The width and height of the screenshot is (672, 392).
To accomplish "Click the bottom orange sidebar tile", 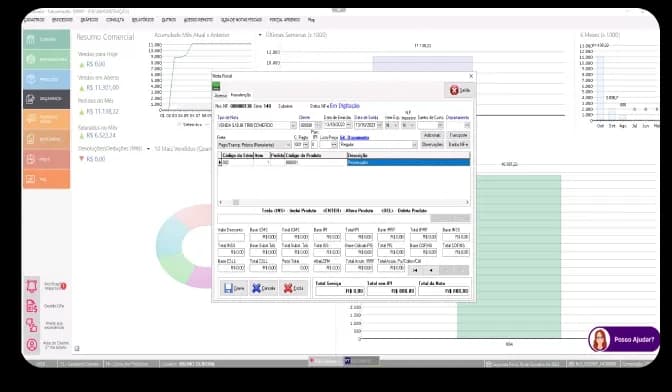I will pos(46,179).
